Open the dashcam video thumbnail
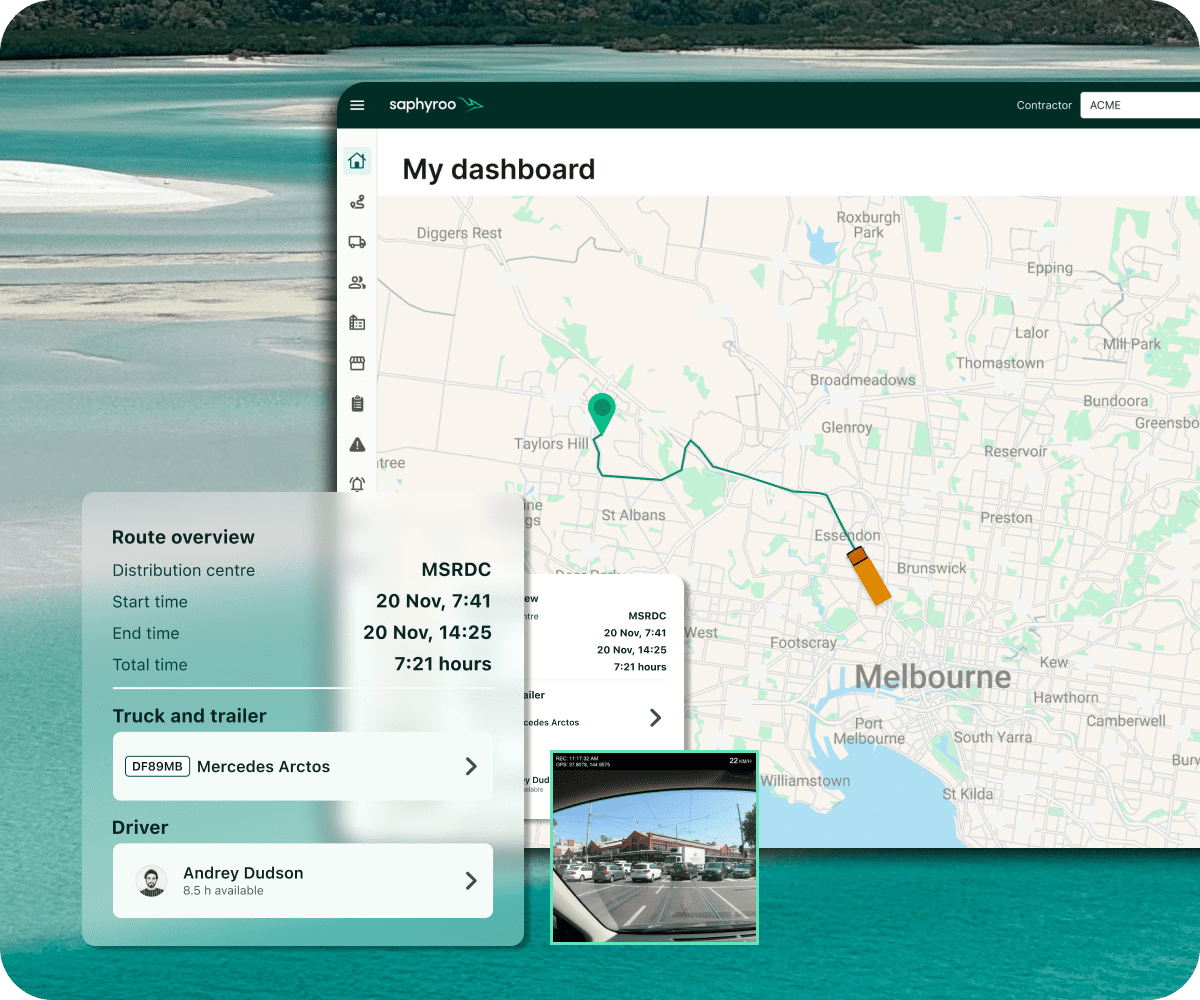This screenshot has width=1200, height=1000. pyautogui.click(x=654, y=847)
